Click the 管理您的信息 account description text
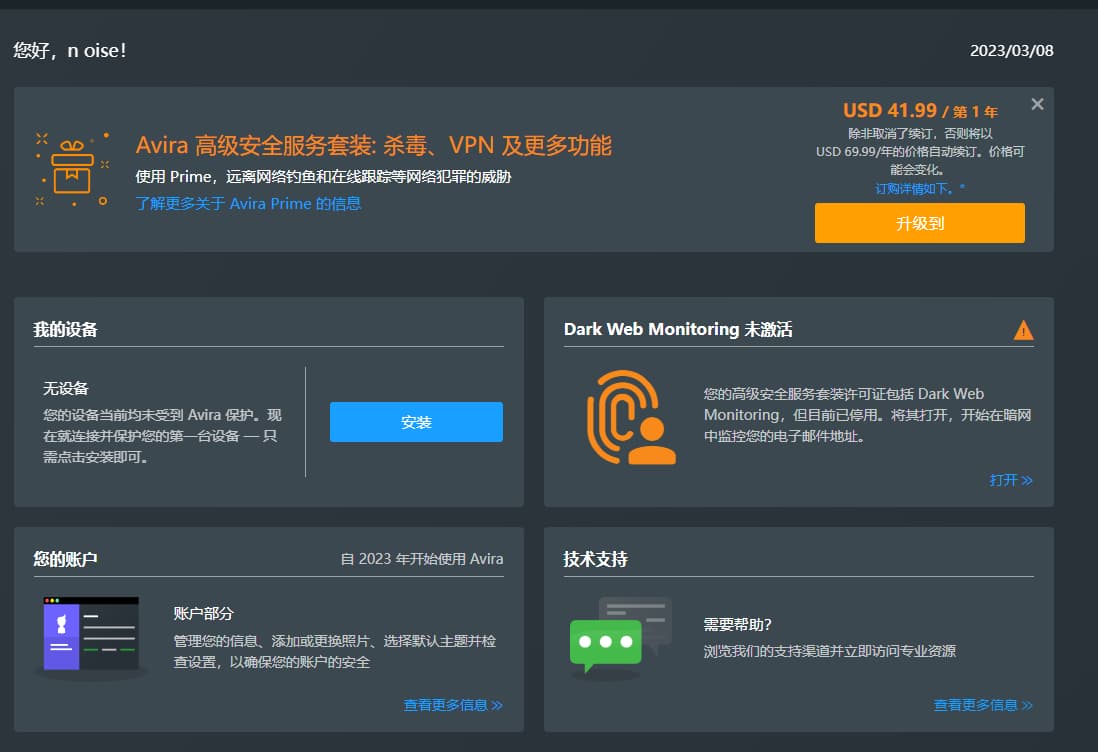Screen dimensions: 1098x752 [335, 651]
